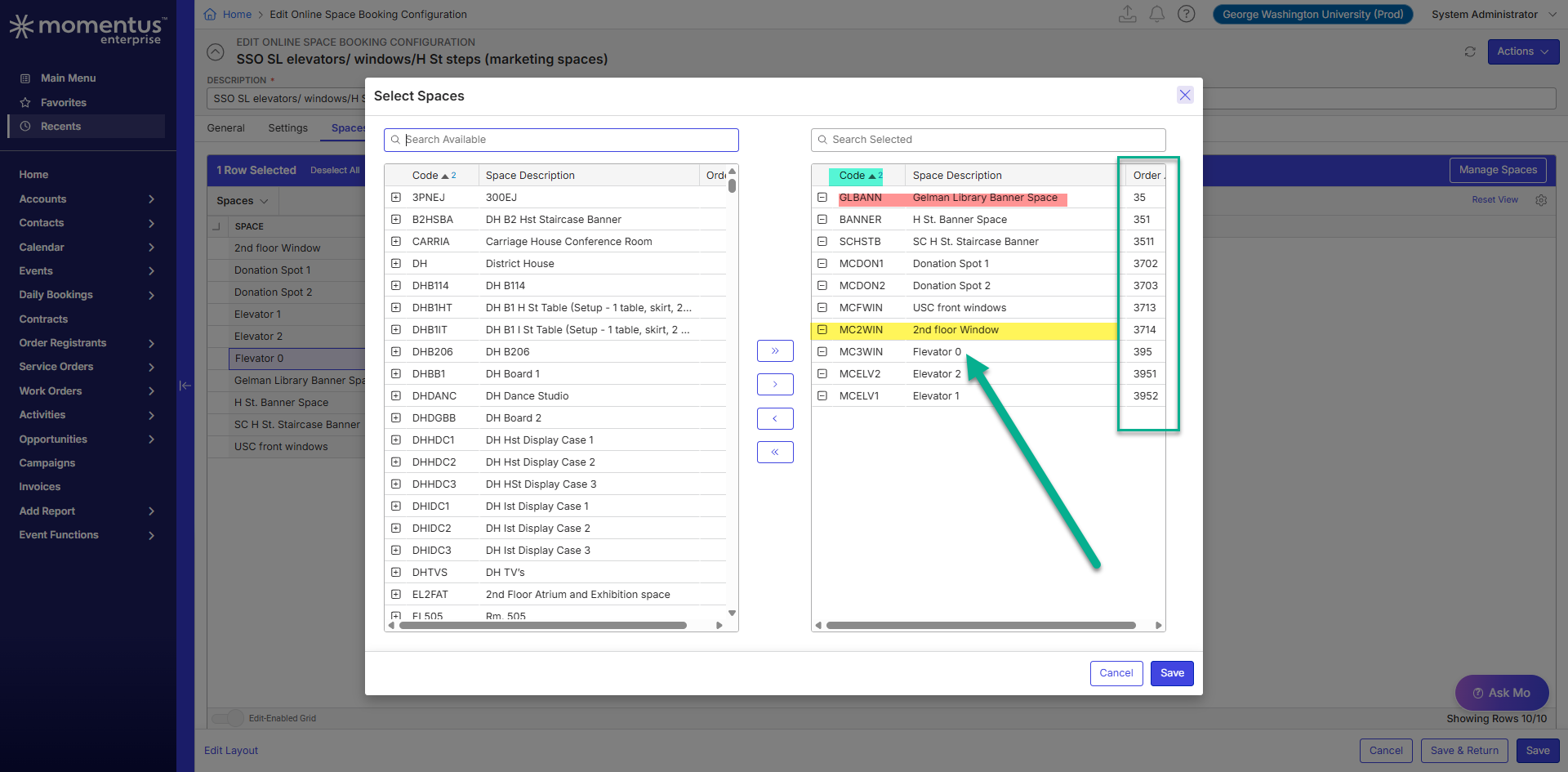Viewport: 1568px width, 772px height.
Task: Toggle the select-all checkbox in SPACE header
Action: [216, 226]
